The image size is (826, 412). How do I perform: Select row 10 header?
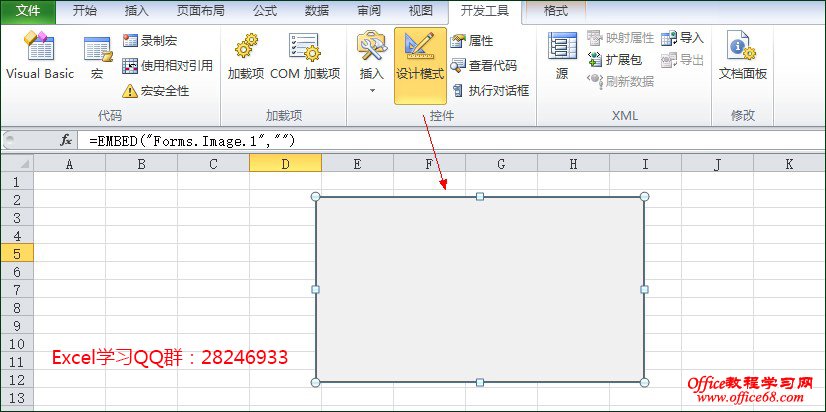click(x=17, y=344)
